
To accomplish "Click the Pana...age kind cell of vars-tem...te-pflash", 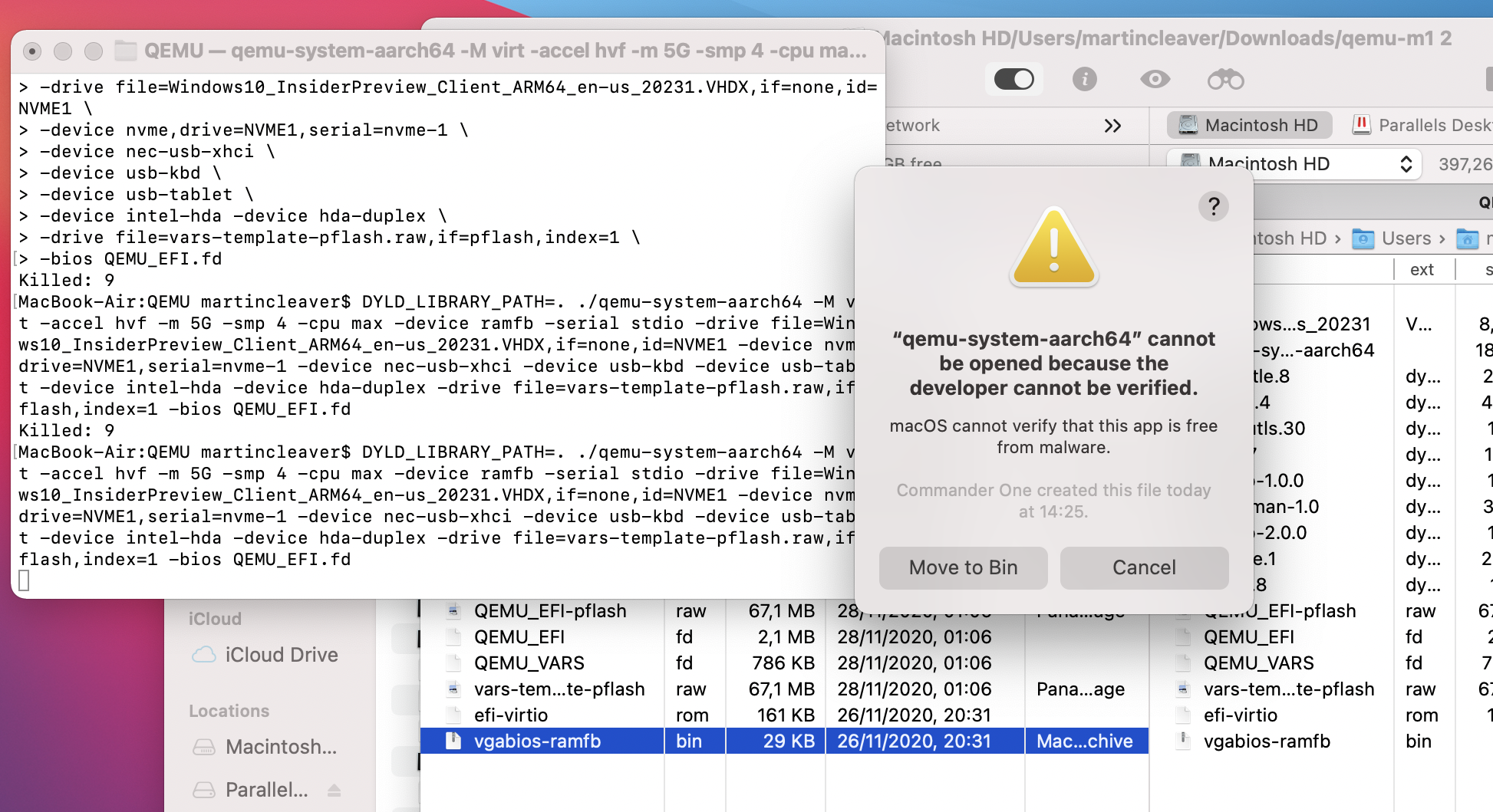I will pyautogui.click(x=1080, y=689).
